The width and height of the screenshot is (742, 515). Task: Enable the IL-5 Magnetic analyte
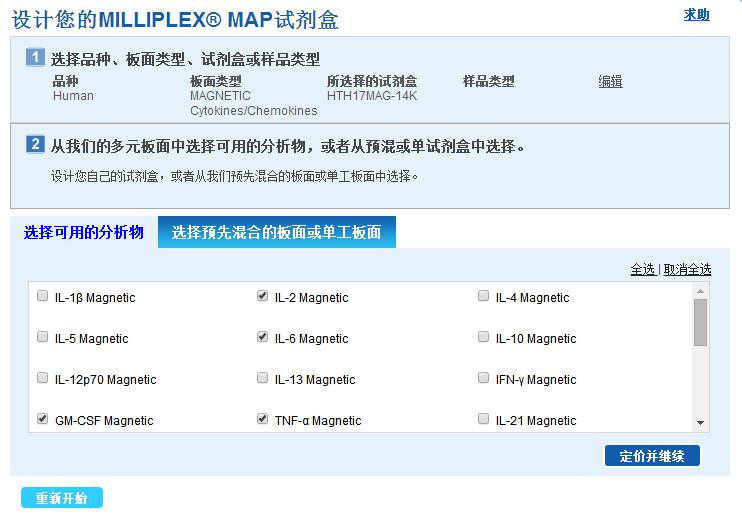[x=42, y=337]
